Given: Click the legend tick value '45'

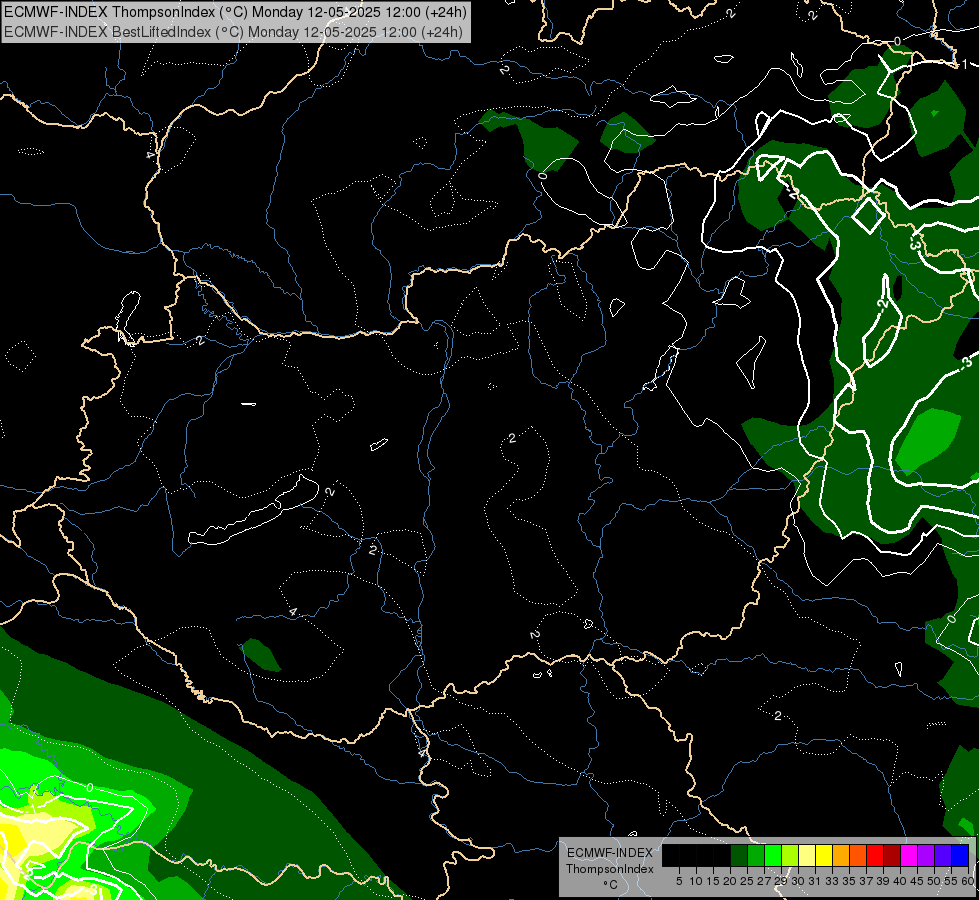Looking at the screenshot, I should [918, 881].
